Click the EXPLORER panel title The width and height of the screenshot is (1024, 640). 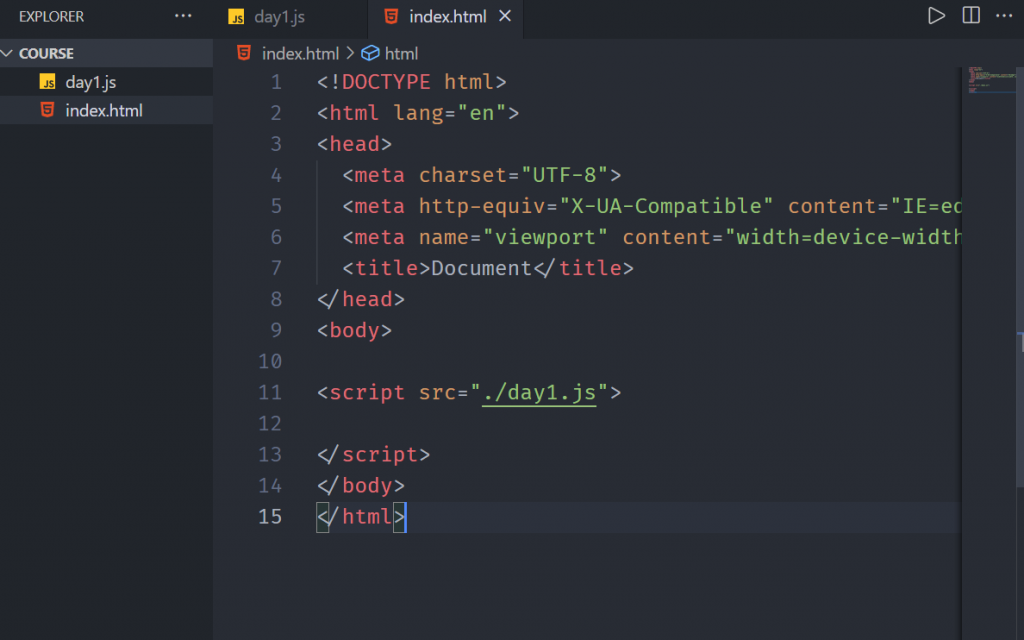coord(52,16)
